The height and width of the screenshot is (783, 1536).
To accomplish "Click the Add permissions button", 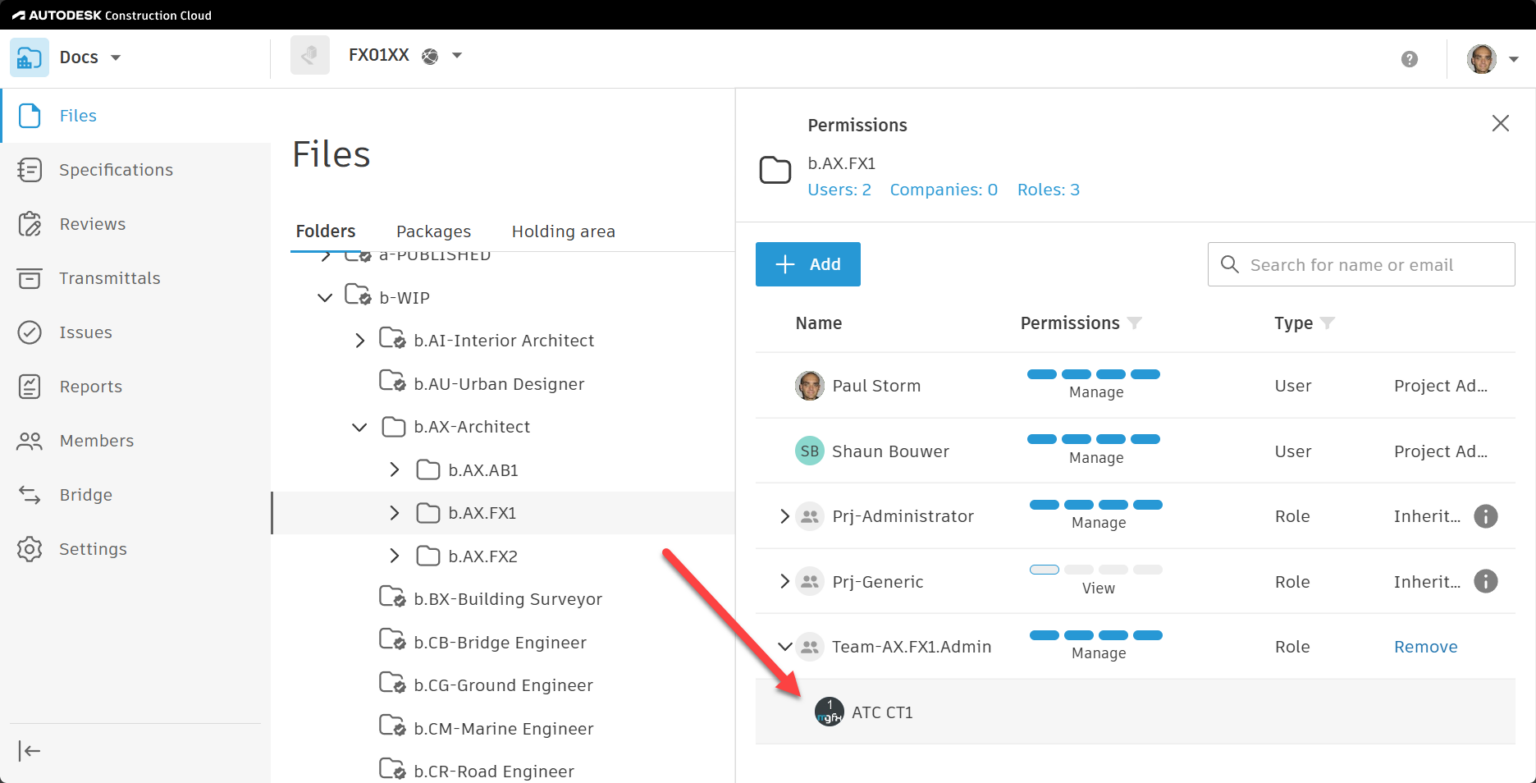I will coord(808,264).
